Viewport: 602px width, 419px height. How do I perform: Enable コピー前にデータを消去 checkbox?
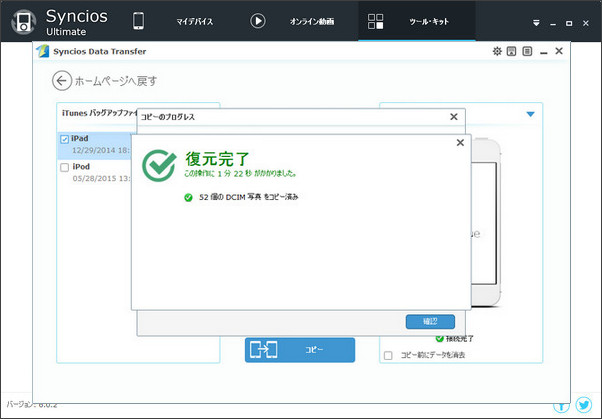point(388,355)
